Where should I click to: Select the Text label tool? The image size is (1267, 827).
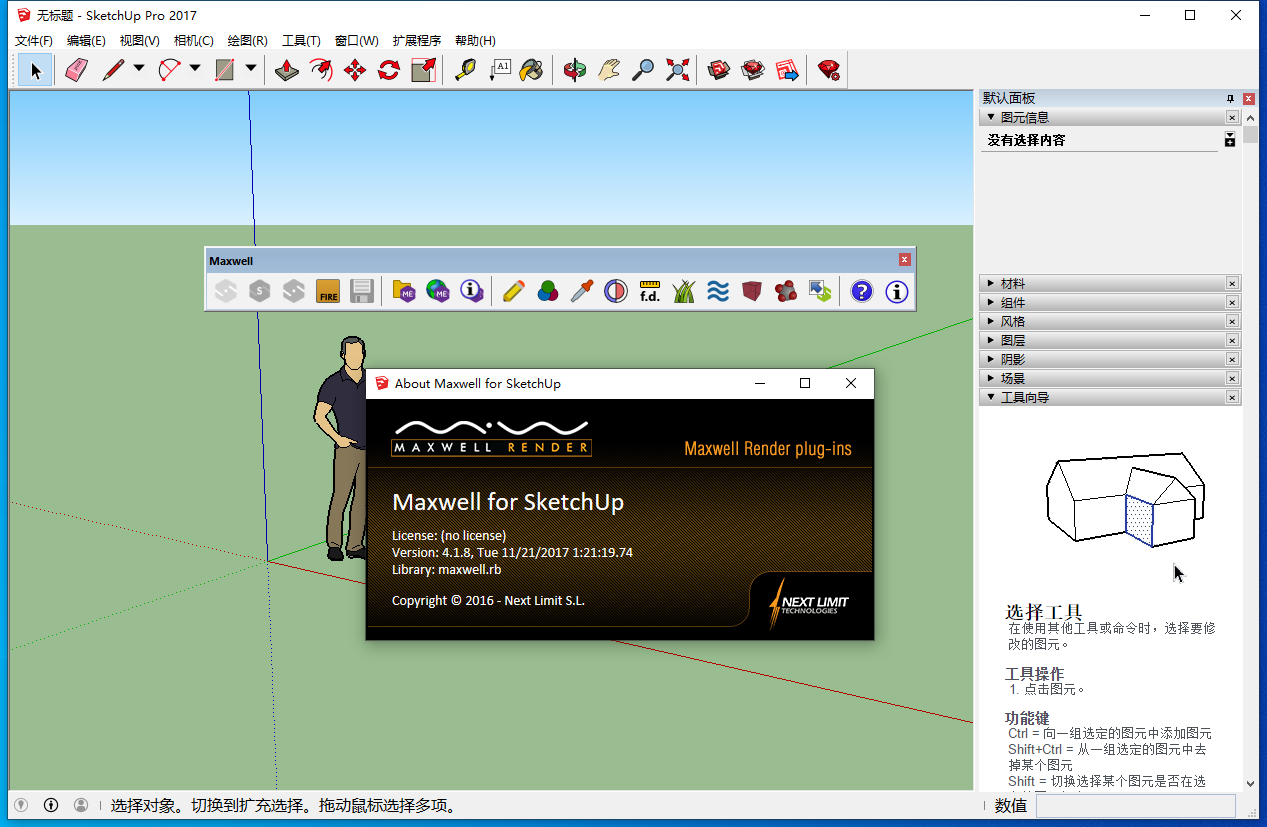pyautogui.click(x=499, y=70)
